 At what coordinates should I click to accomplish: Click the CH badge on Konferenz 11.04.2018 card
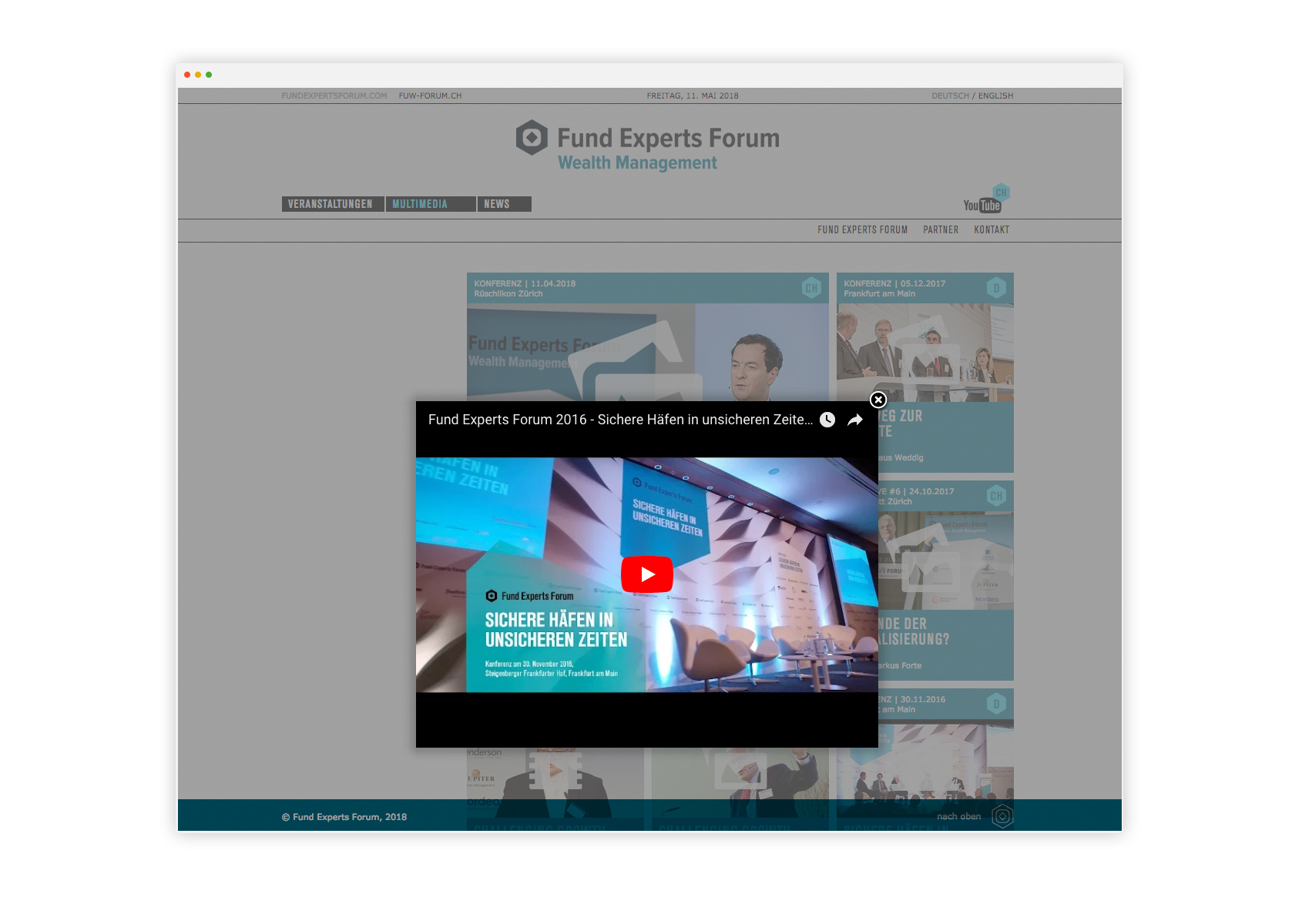tap(811, 288)
